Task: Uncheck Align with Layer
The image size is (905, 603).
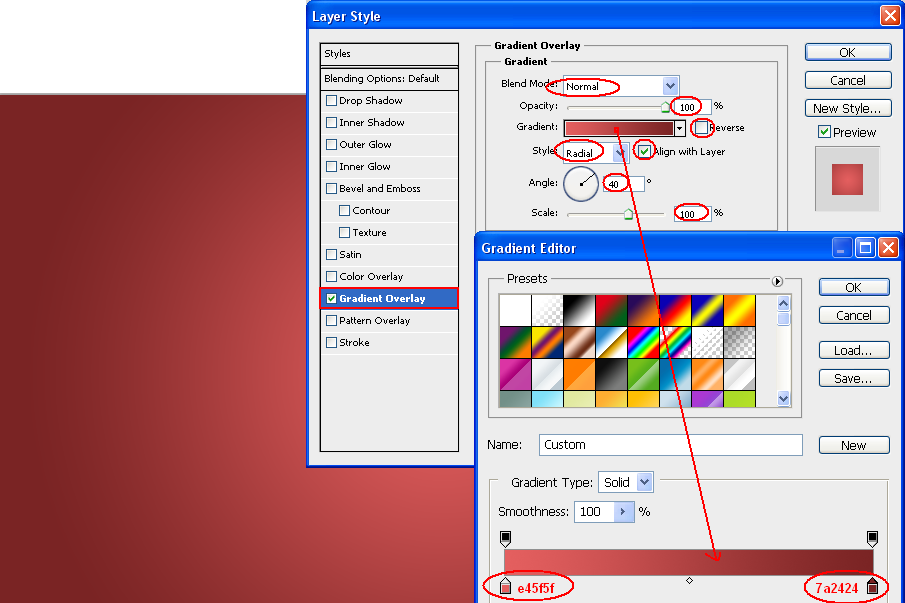Action: (x=644, y=151)
